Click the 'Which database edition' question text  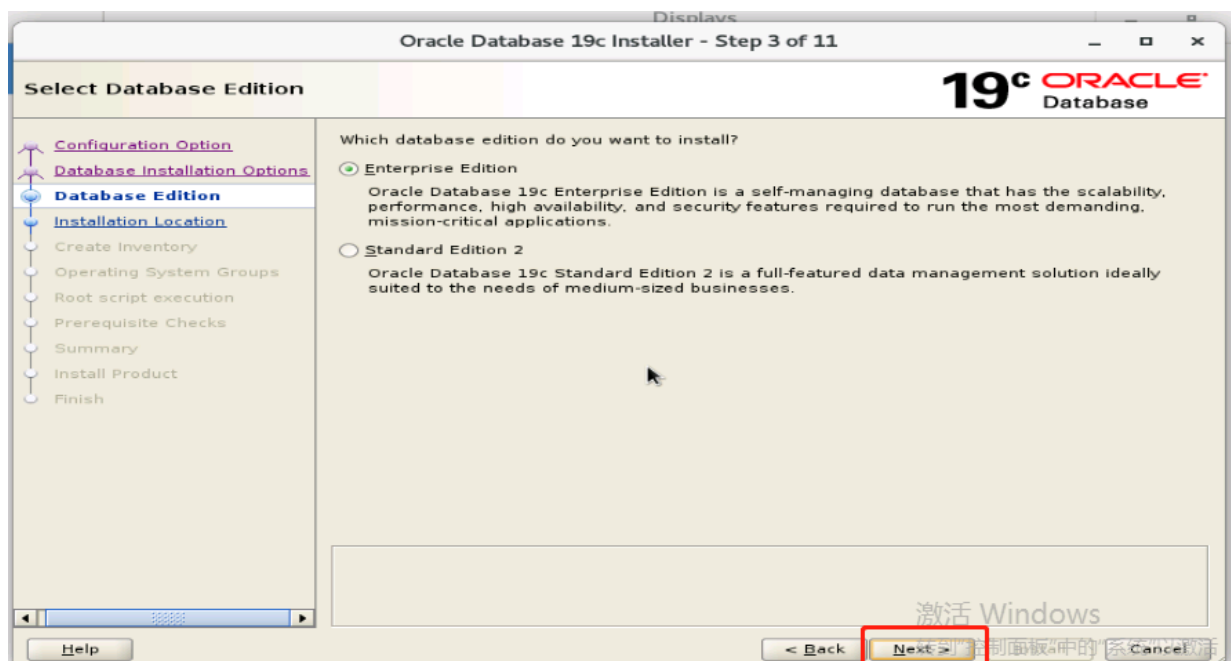538,140
